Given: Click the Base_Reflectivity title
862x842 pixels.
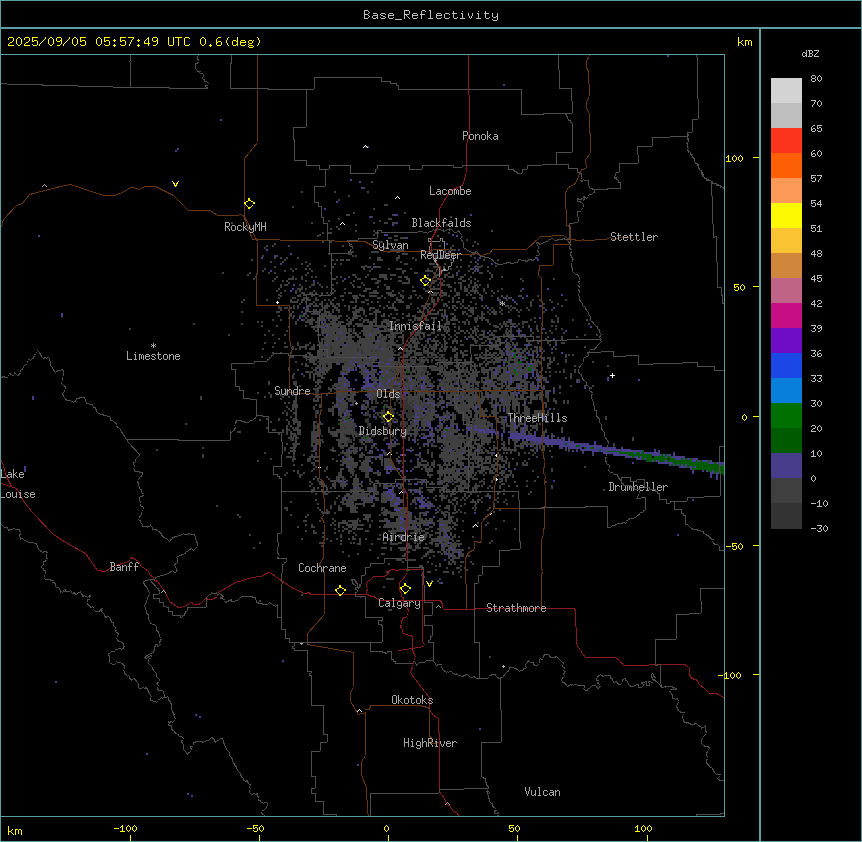Looking at the screenshot, I should [x=431, y=15].
